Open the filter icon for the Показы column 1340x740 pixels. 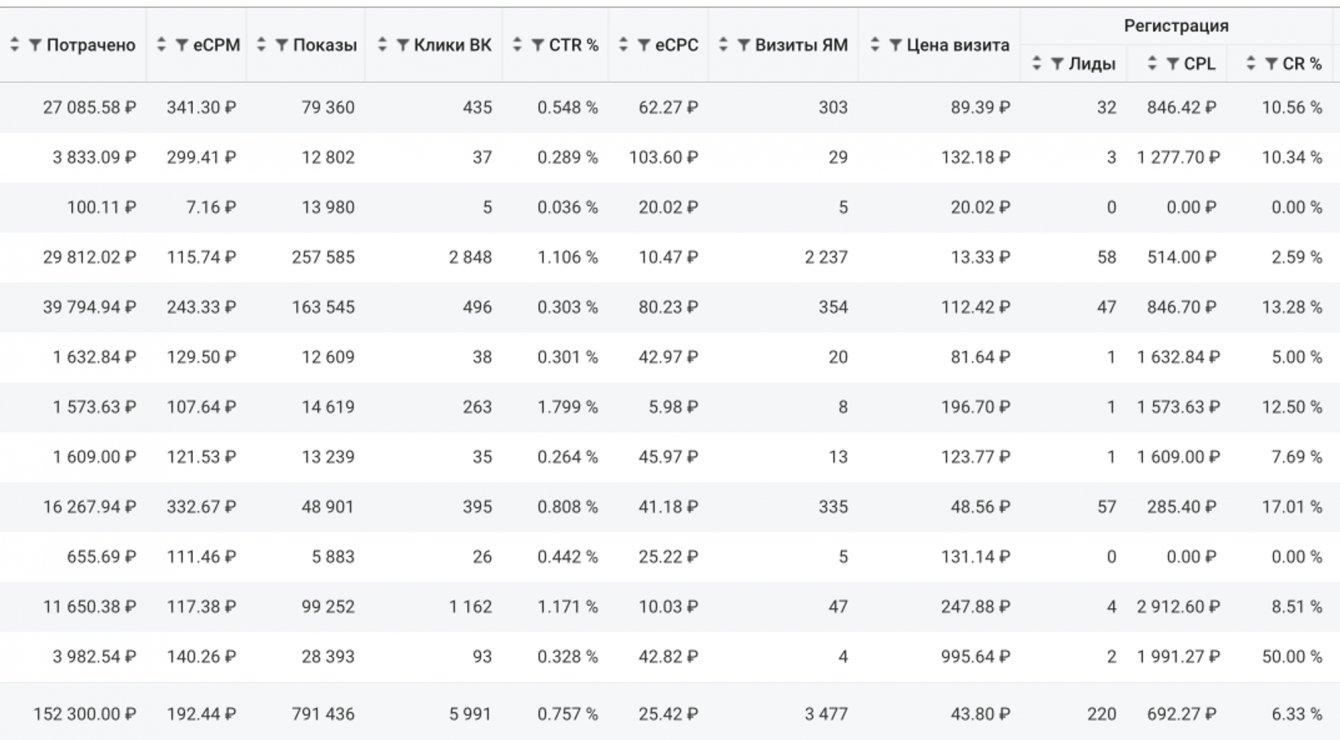[282, 46]
